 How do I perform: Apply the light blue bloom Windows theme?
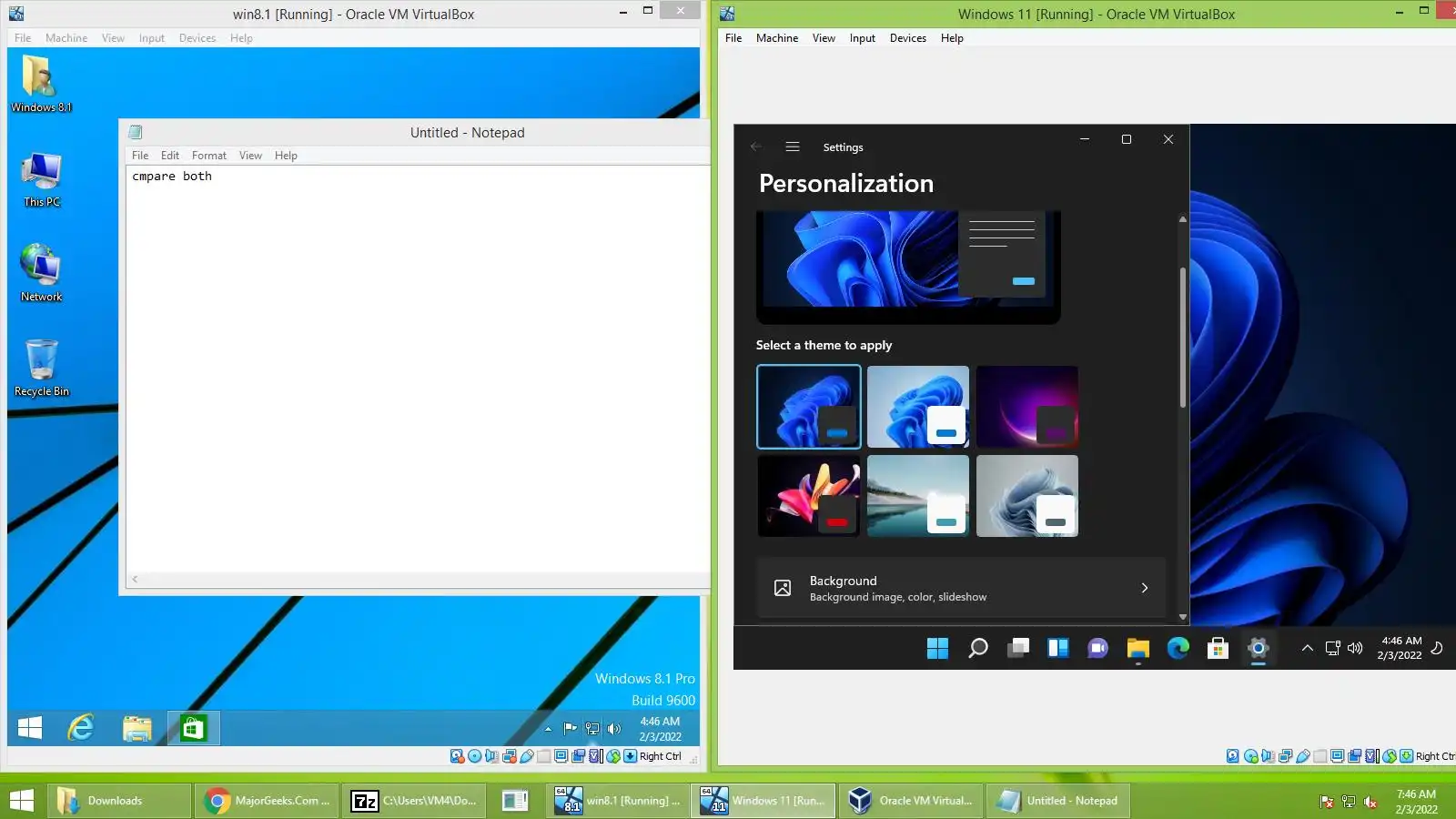(918, 407)
